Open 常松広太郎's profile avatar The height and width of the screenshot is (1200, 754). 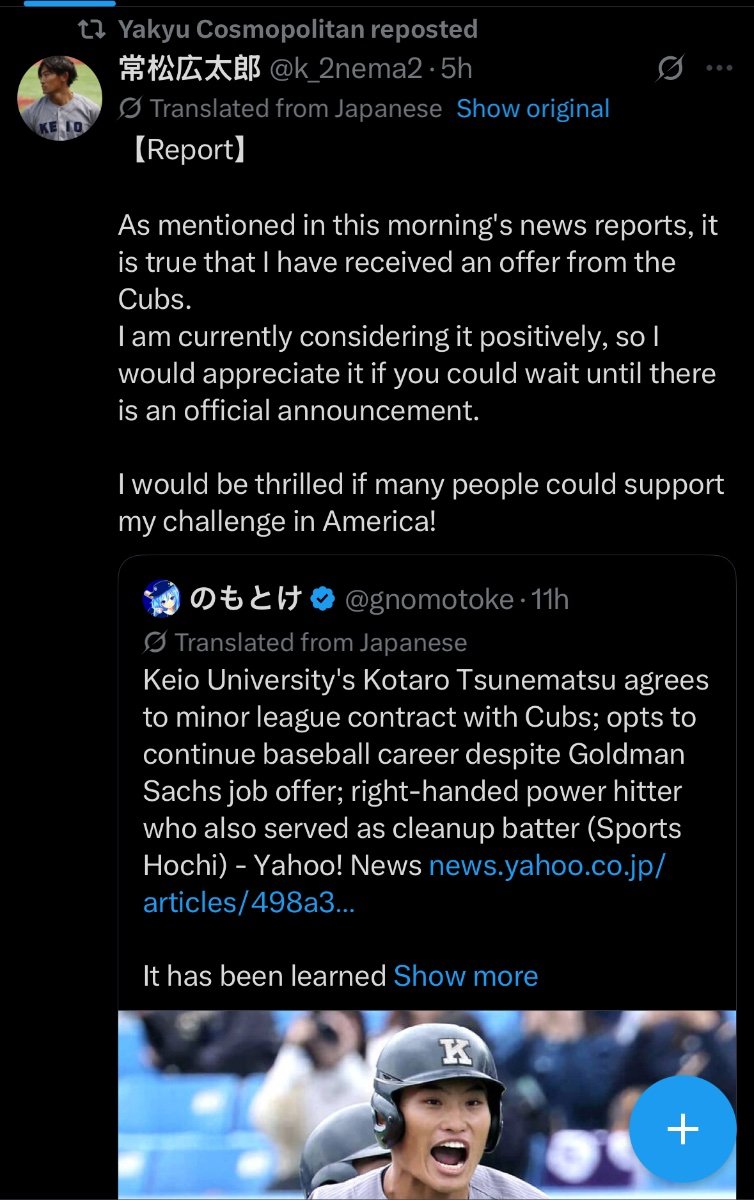point(60,98)
